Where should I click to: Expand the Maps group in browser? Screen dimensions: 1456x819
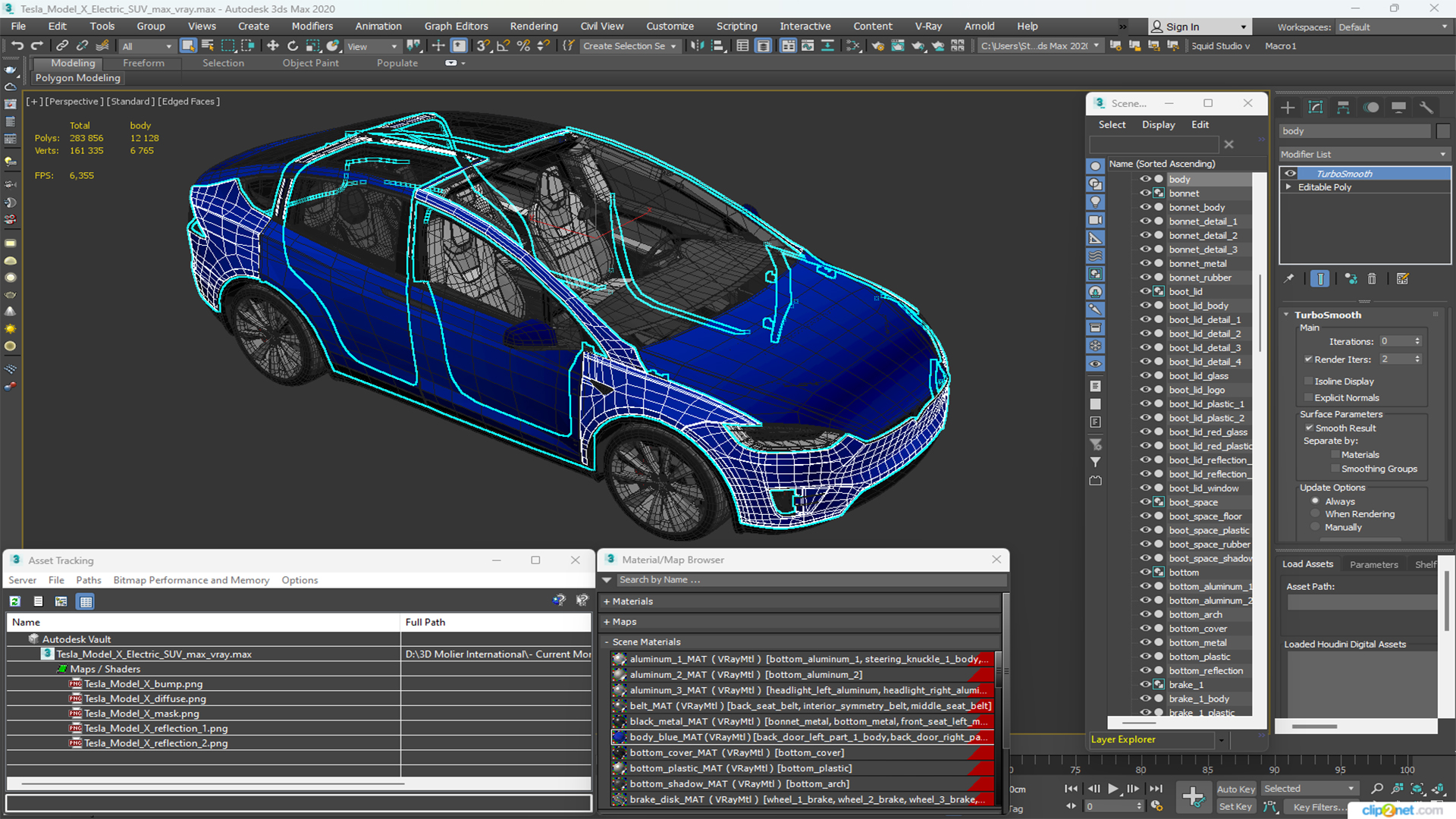[x=607, y=622]
